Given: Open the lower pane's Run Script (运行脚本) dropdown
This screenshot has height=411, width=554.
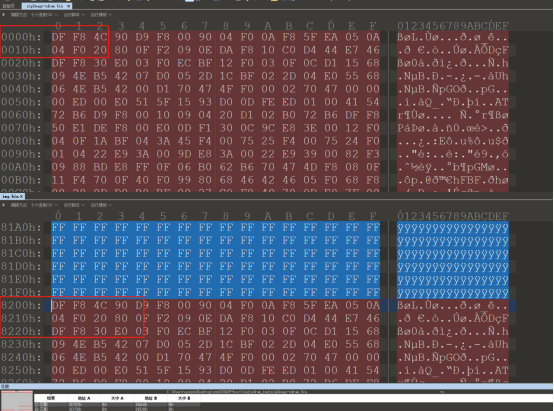Looking at the screenshot, I should (74, 205).
